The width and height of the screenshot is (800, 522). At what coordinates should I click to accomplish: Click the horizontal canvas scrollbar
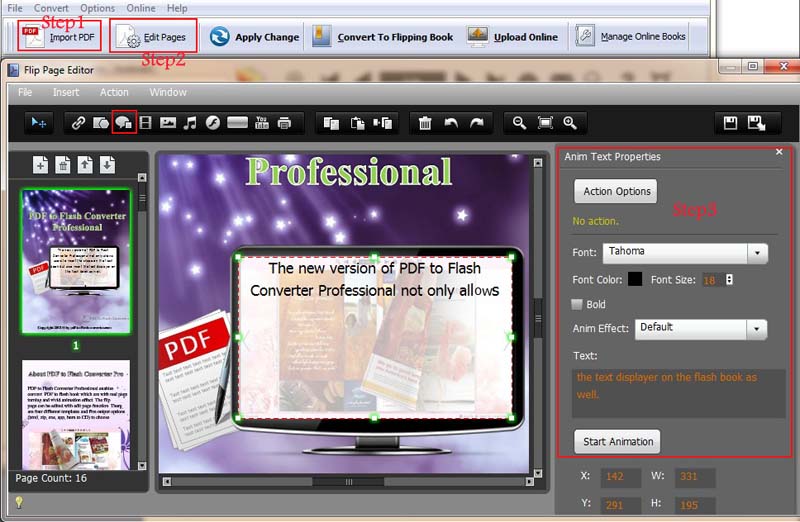tap(348, 482)
